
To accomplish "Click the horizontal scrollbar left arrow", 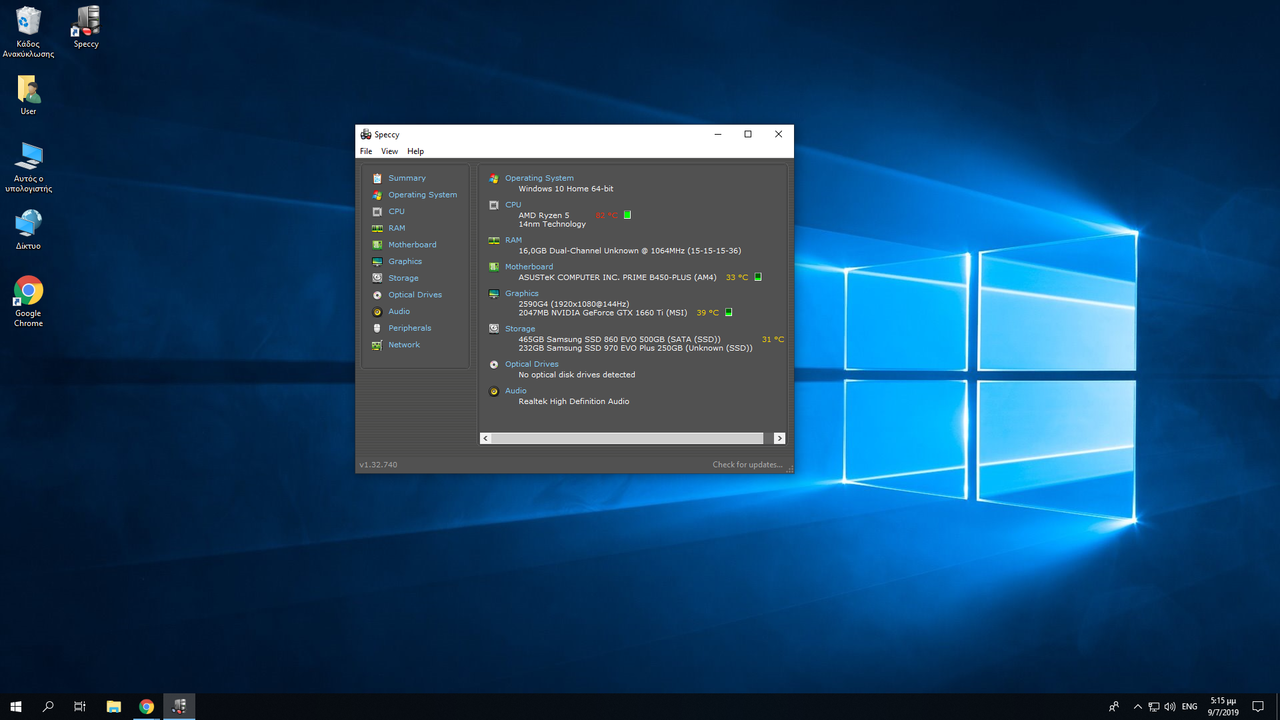I will point(485,438).
